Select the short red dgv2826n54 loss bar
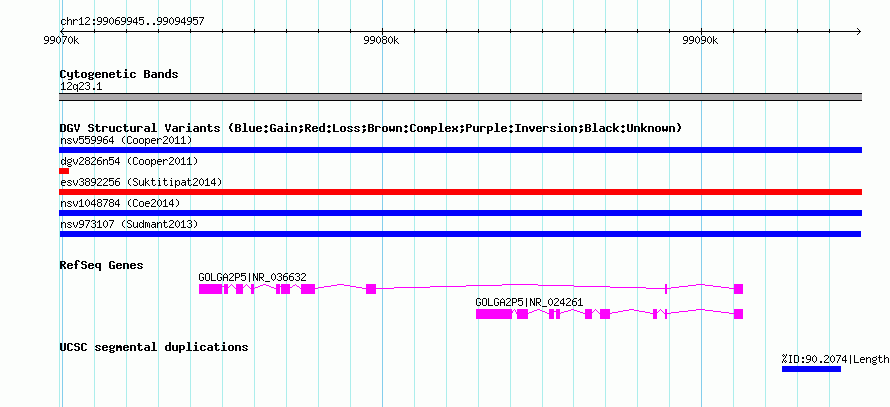This screenshot has height=407, width=890. 64,171
